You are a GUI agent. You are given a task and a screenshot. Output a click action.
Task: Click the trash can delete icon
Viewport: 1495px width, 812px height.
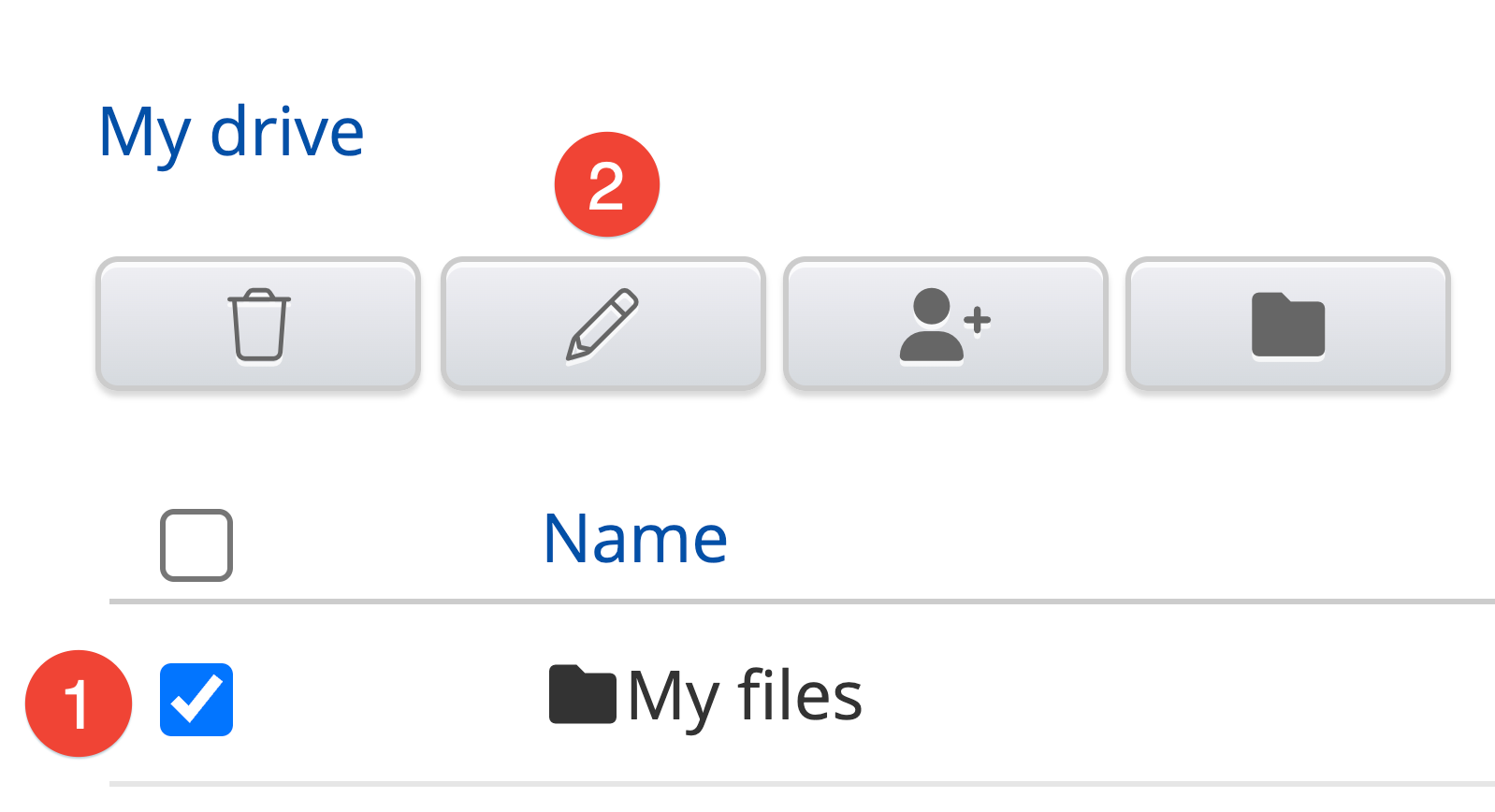[x=258, y=324]
